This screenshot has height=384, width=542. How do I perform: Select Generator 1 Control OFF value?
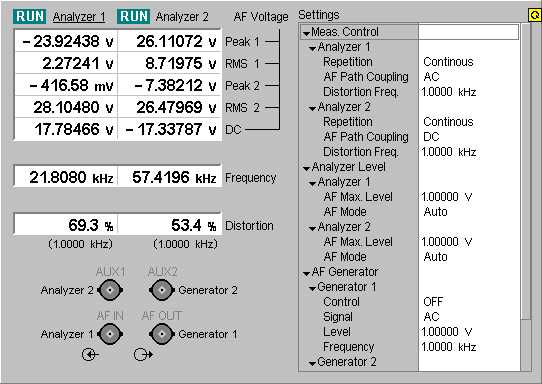[433, 302]
